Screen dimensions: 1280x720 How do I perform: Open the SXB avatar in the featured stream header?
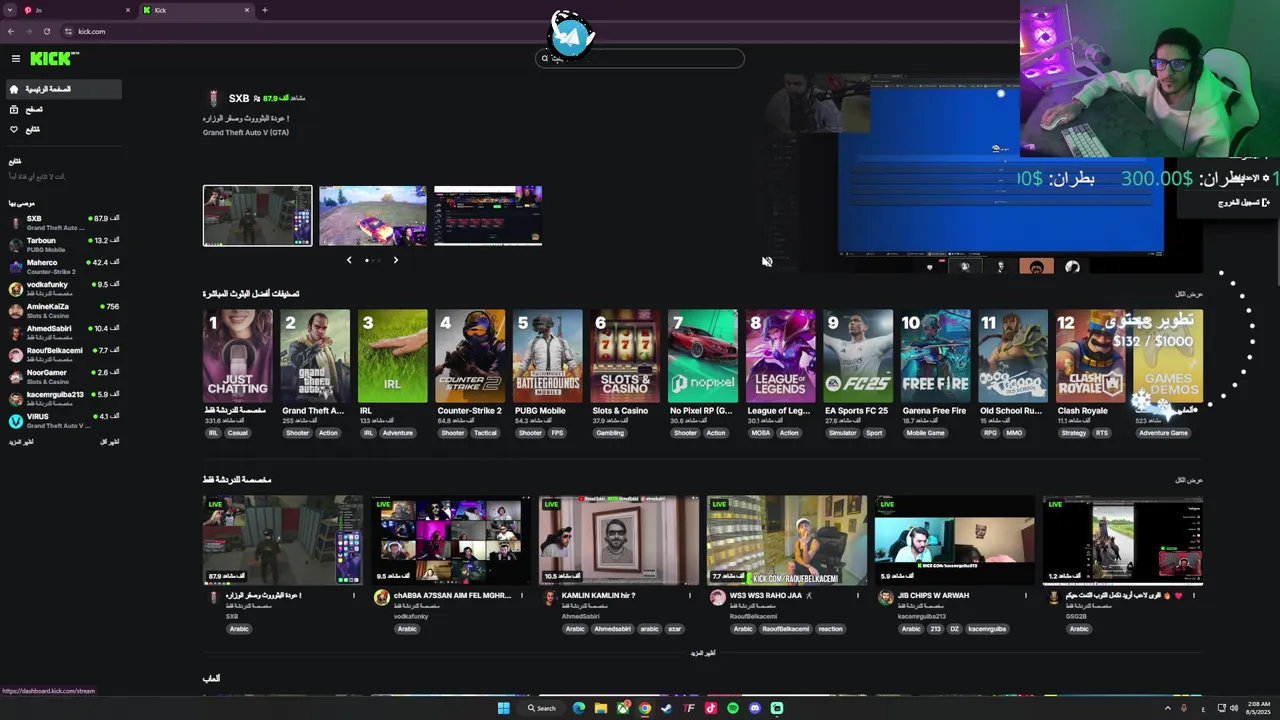point(213,98)
